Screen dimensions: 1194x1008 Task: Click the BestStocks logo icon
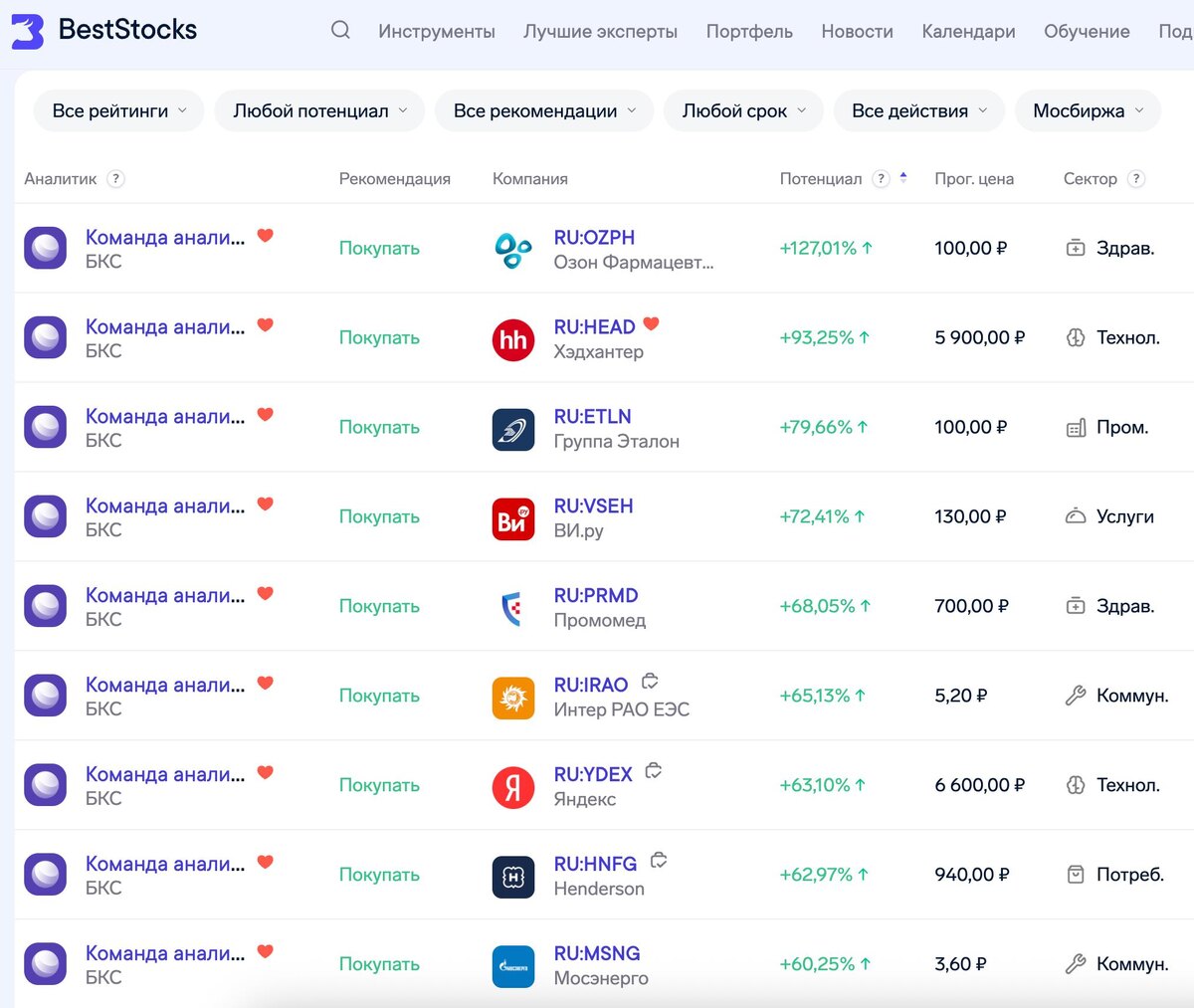point(27,31)
